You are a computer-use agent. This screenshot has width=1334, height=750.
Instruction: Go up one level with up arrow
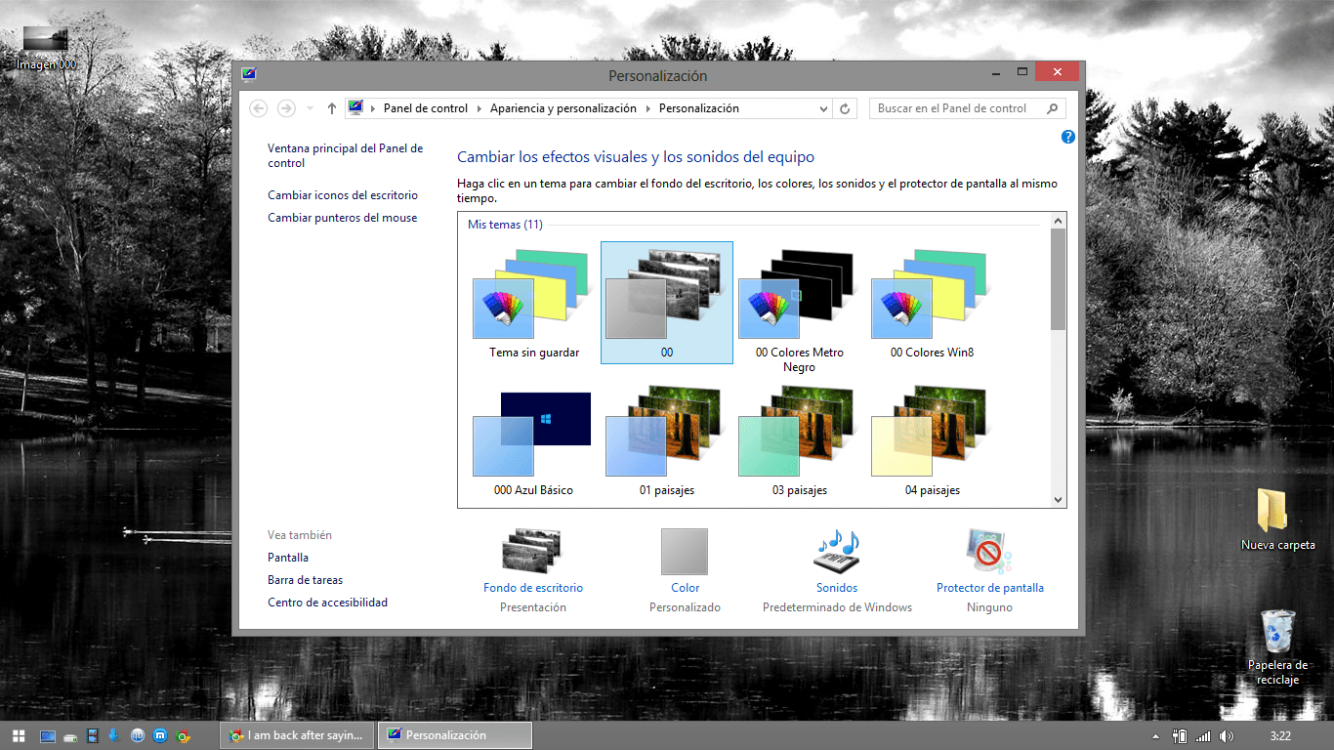tap(332, 109)
